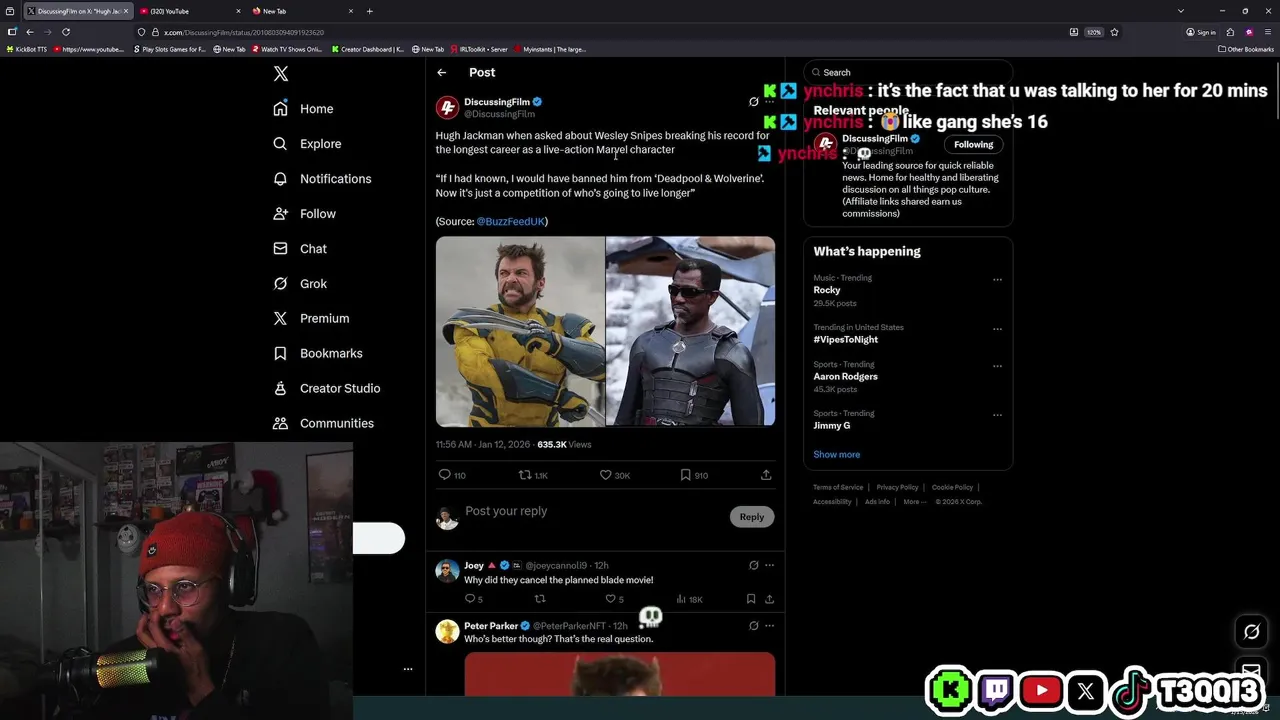Bookmark this page with star icon
The height and width of the screenshot is (720, 1280).
coord(1114,32)
